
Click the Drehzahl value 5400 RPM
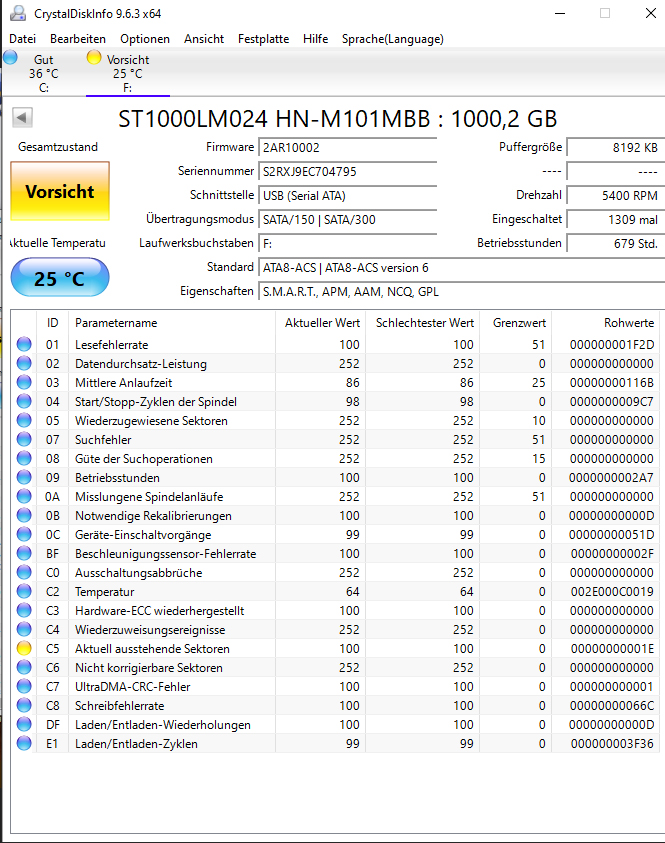[616, 196]
